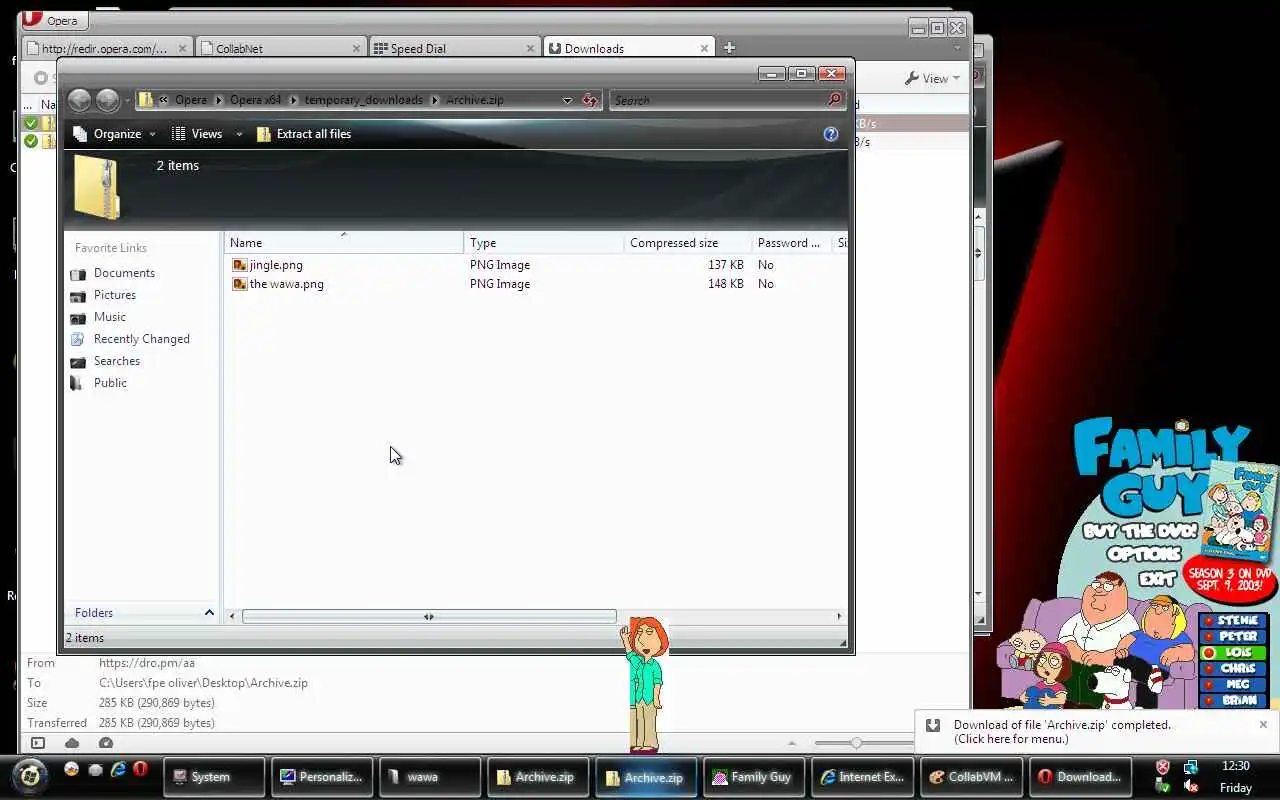
Task: Open Explorer Help via blue question icon
Action: [831, 134]
